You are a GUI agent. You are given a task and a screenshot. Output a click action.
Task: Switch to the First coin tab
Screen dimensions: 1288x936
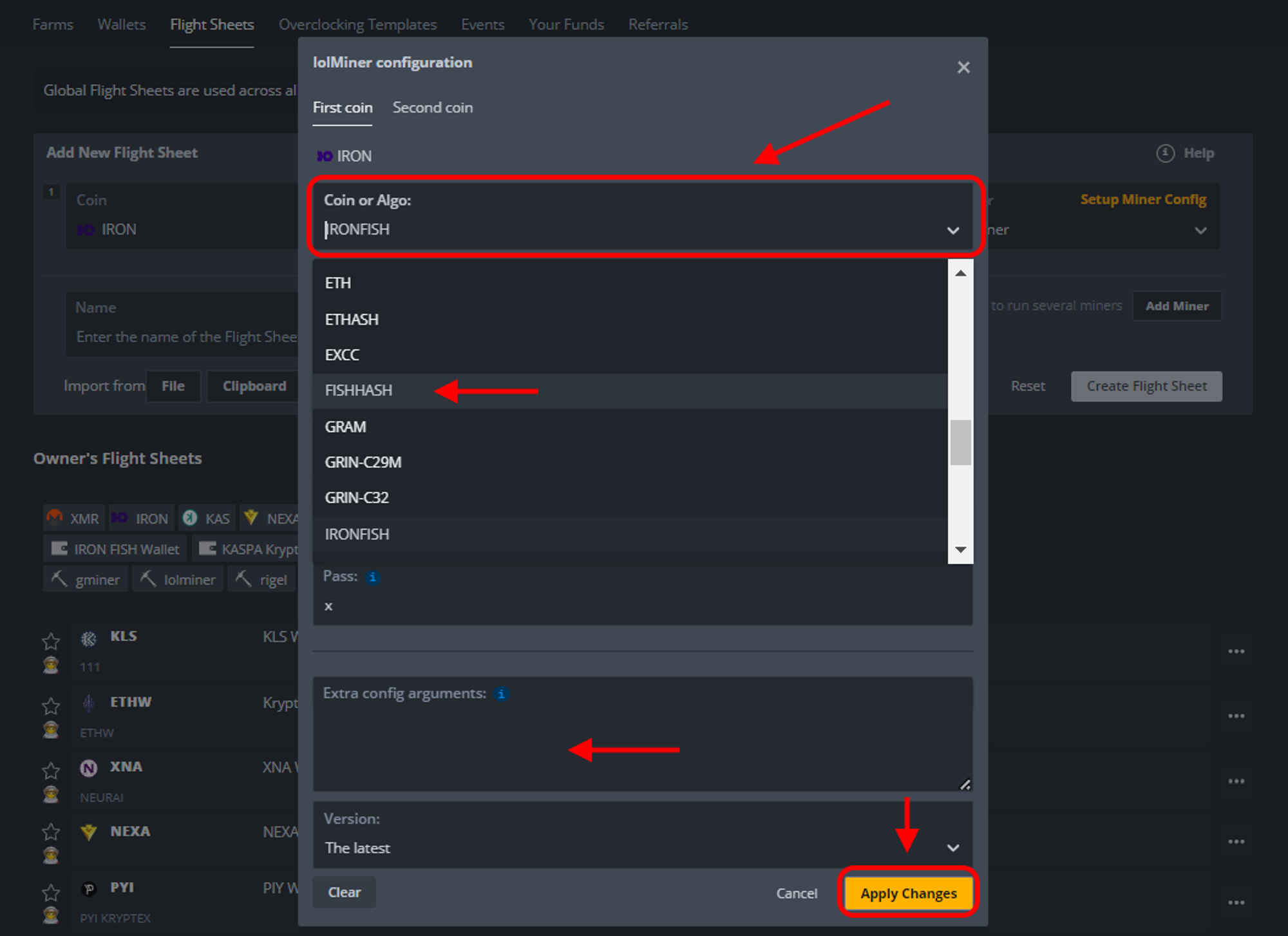343,108
